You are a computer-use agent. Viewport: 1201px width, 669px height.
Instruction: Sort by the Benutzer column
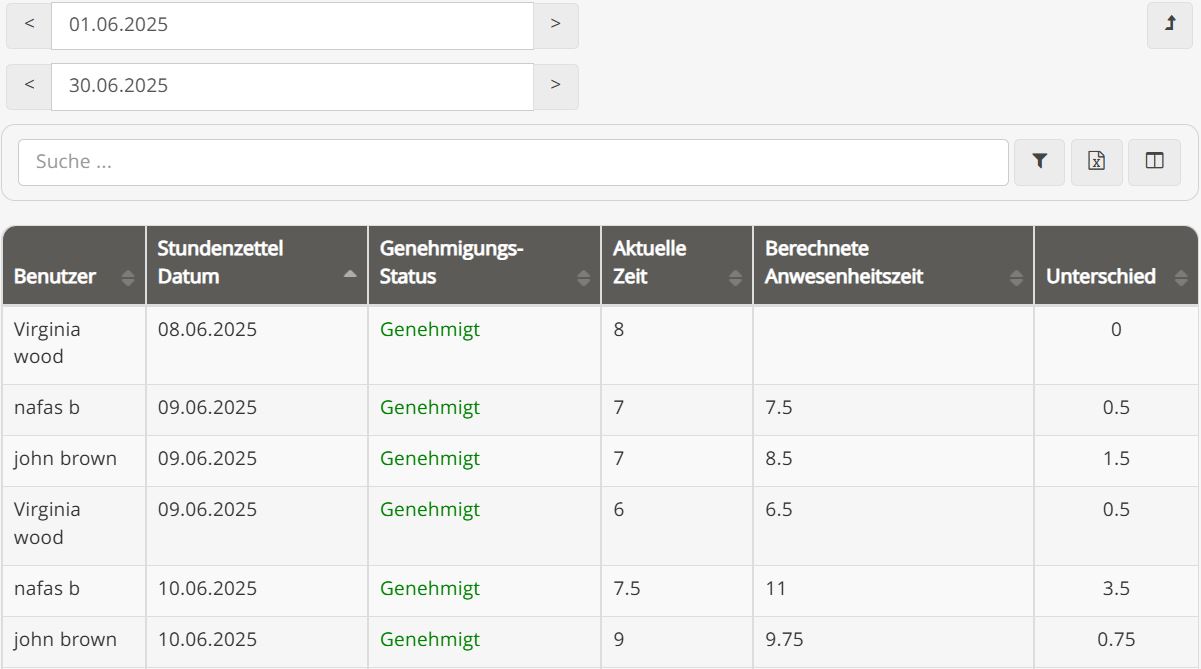[74, 265]
